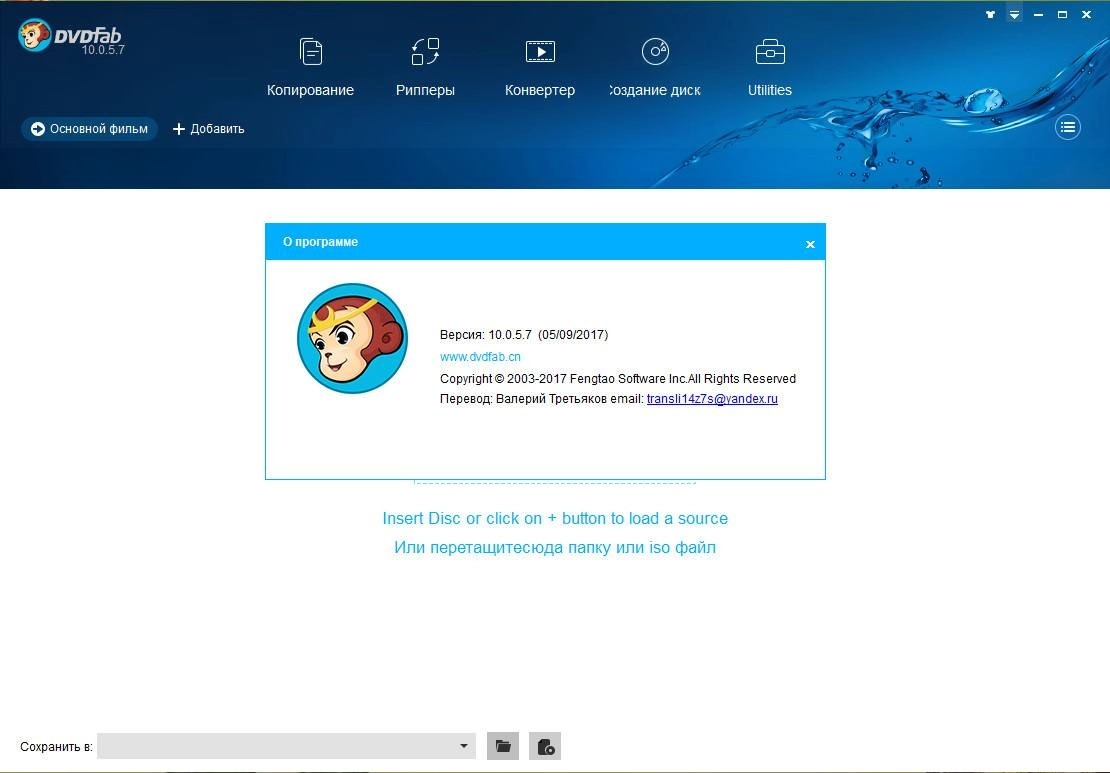
Task: Open the Копирование module icon
Action: [311, 52]
